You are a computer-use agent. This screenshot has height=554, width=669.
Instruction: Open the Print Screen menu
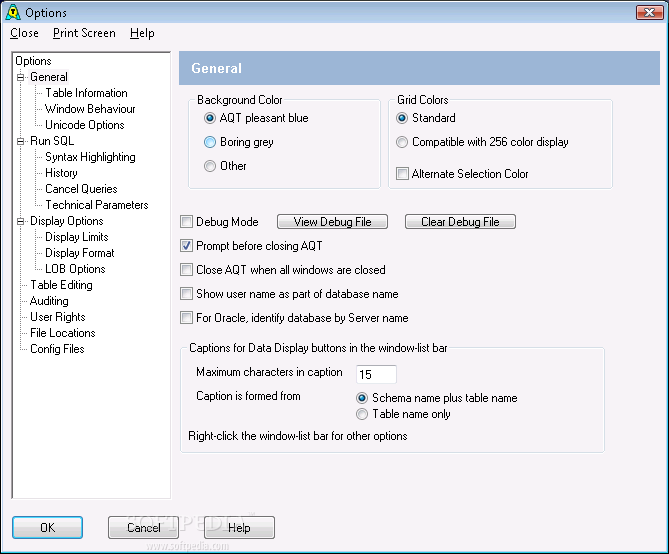84,33
